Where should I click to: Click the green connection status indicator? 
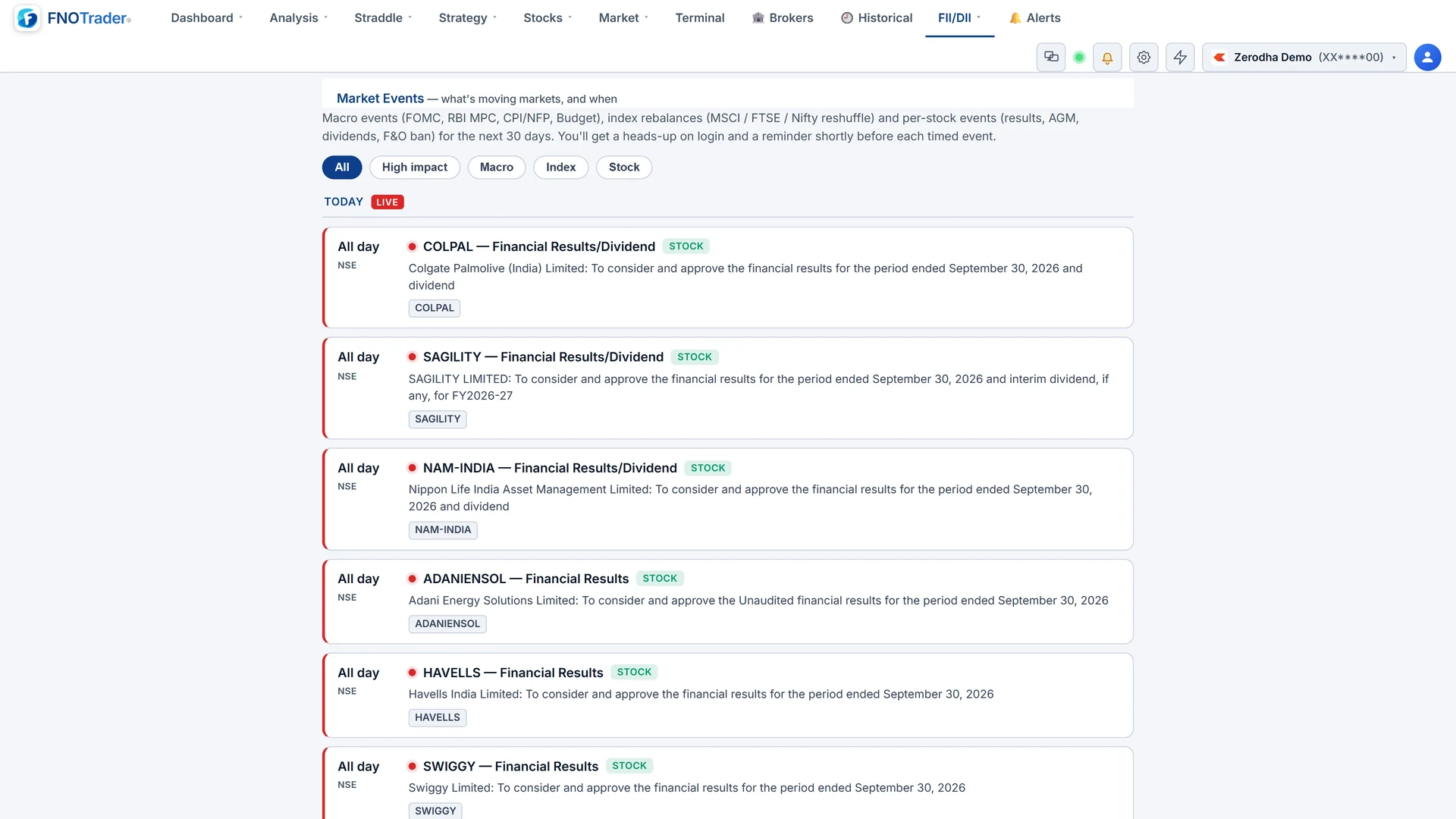[1079, 57]
